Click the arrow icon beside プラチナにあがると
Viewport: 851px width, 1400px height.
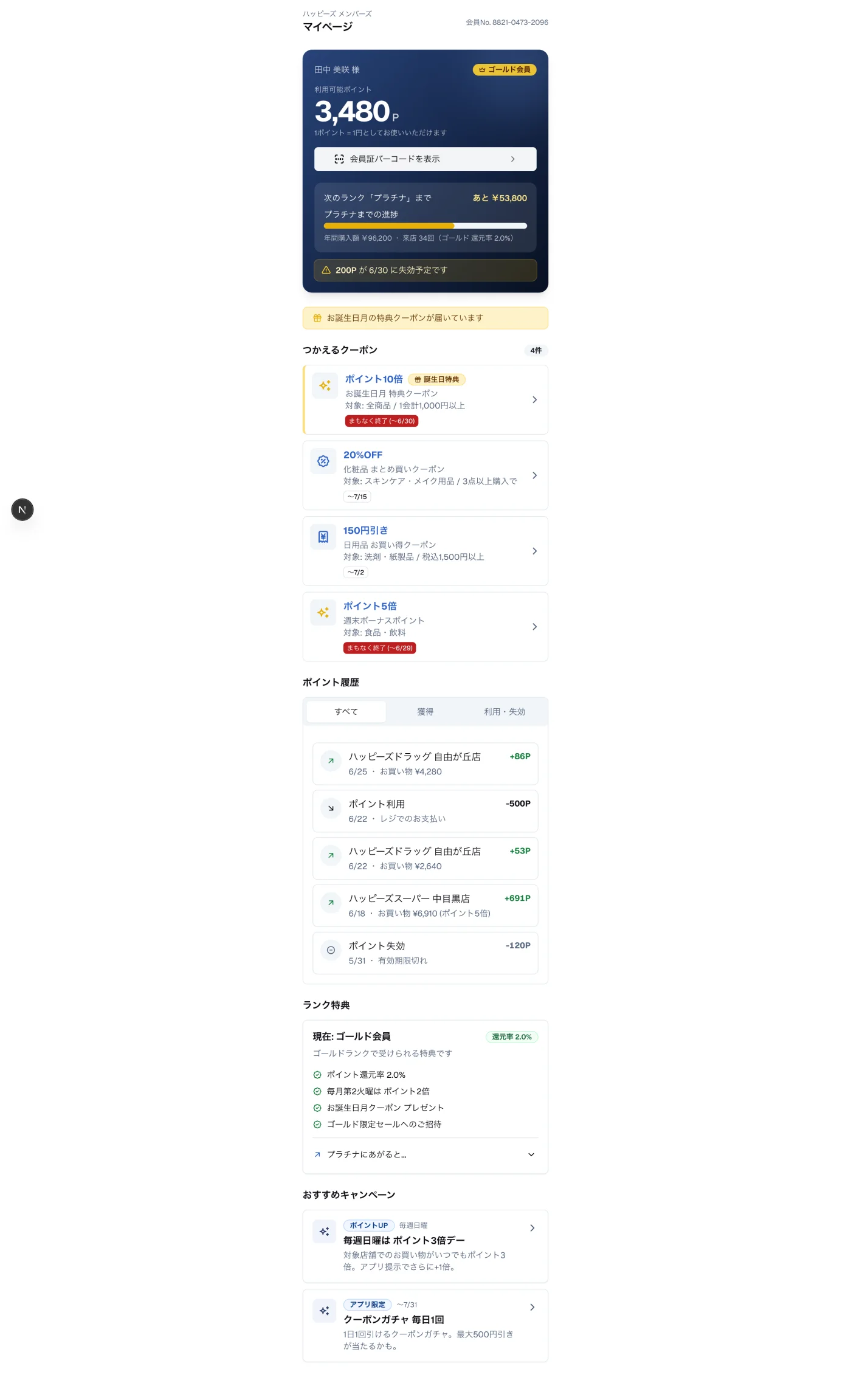[x=317, y=1154]
